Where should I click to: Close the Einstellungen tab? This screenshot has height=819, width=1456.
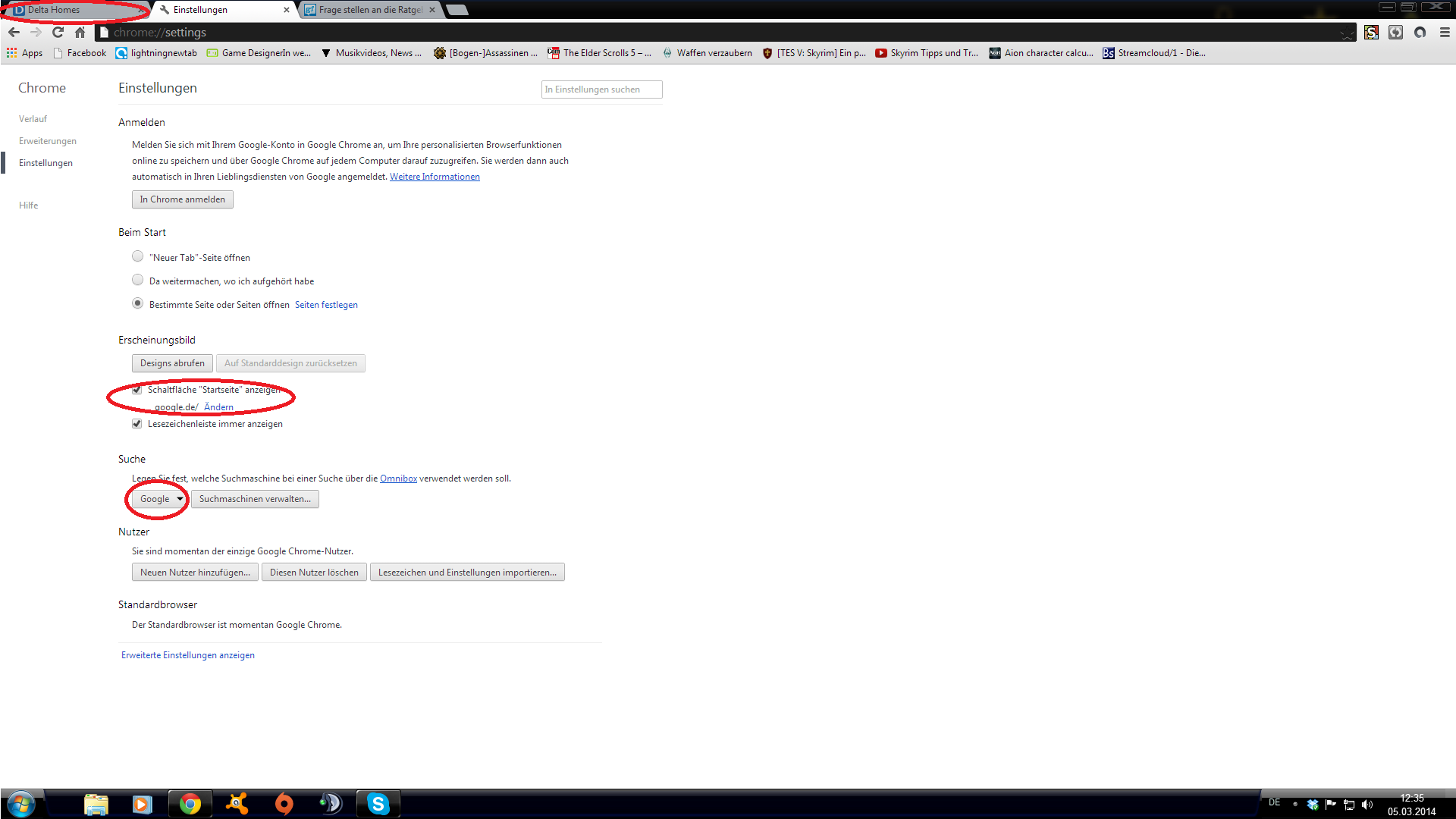(286, 11)
